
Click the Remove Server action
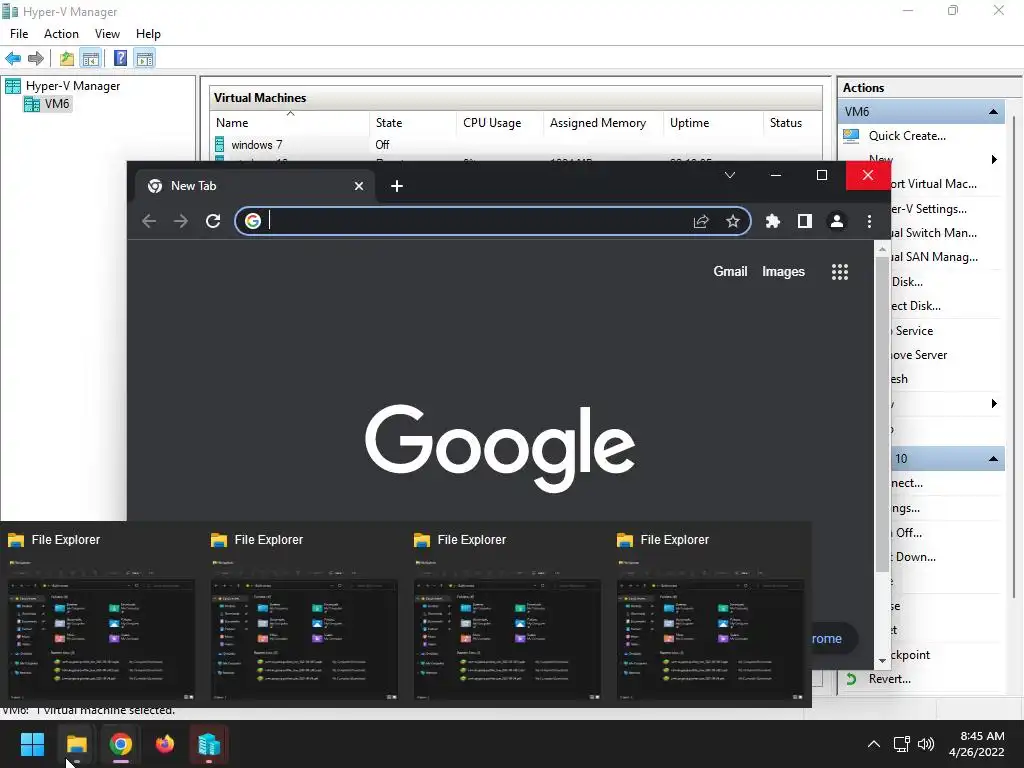[x=919, y=355]
